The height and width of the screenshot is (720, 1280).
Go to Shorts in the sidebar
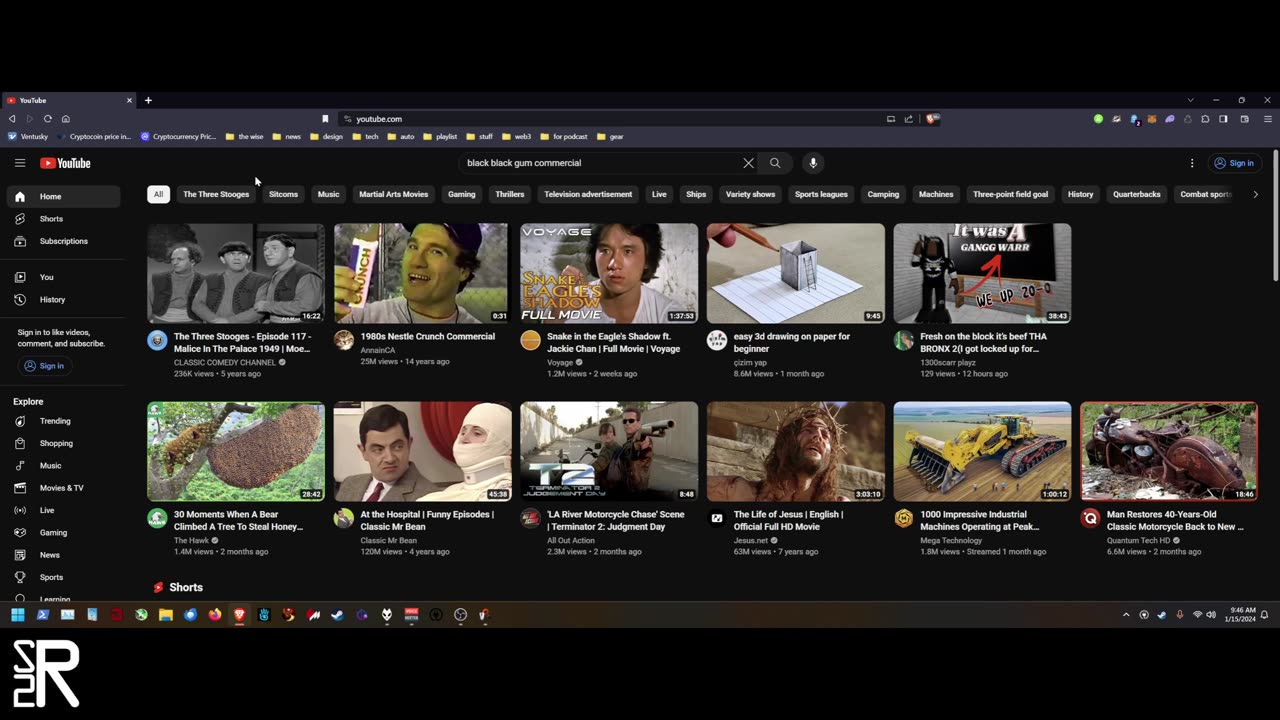coord(65,219)
